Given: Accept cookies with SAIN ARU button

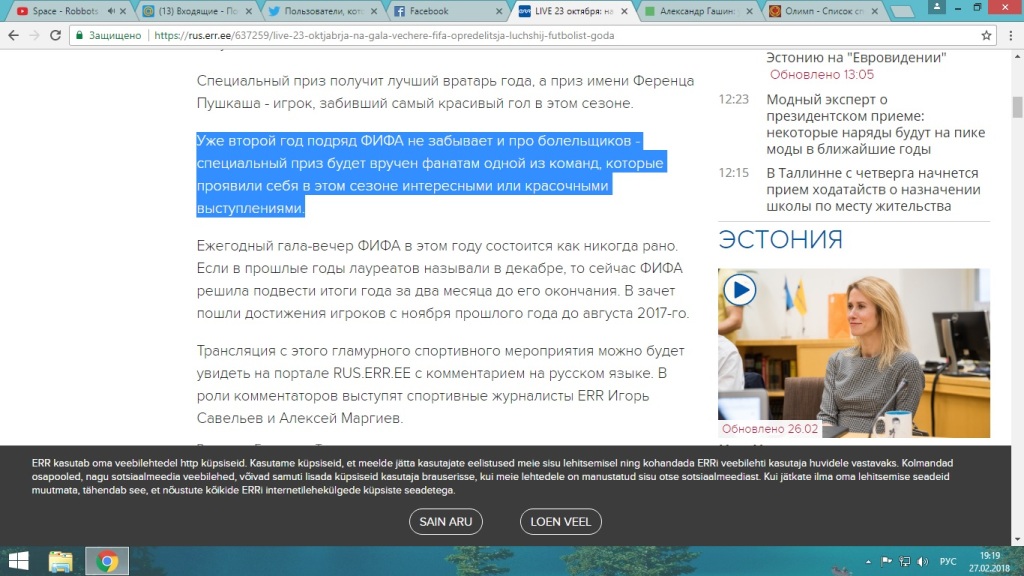Looking at the screenshot, I should click(445, 522).
